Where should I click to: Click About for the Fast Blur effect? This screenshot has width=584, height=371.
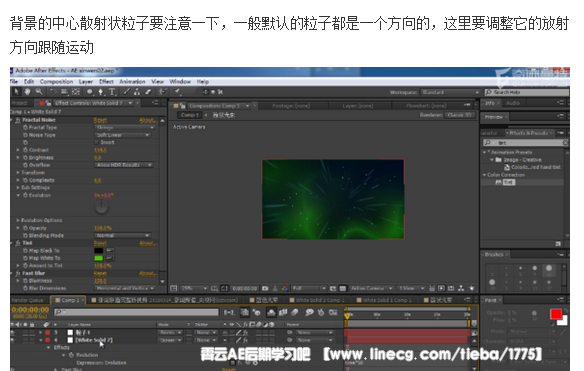[148, 273]
